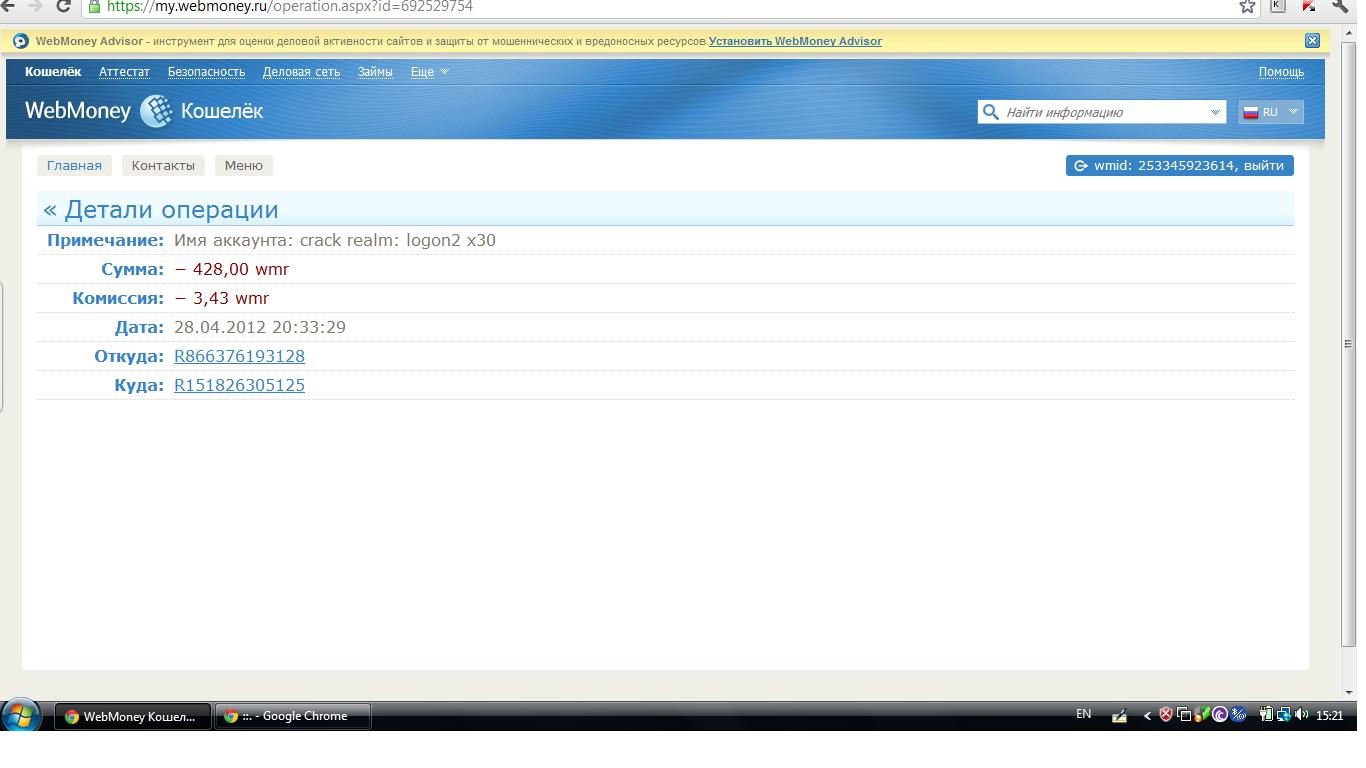Open Chrome wrench settings menu
The height and width of the screenshot is (768, 1366).
coord(1341,6)
